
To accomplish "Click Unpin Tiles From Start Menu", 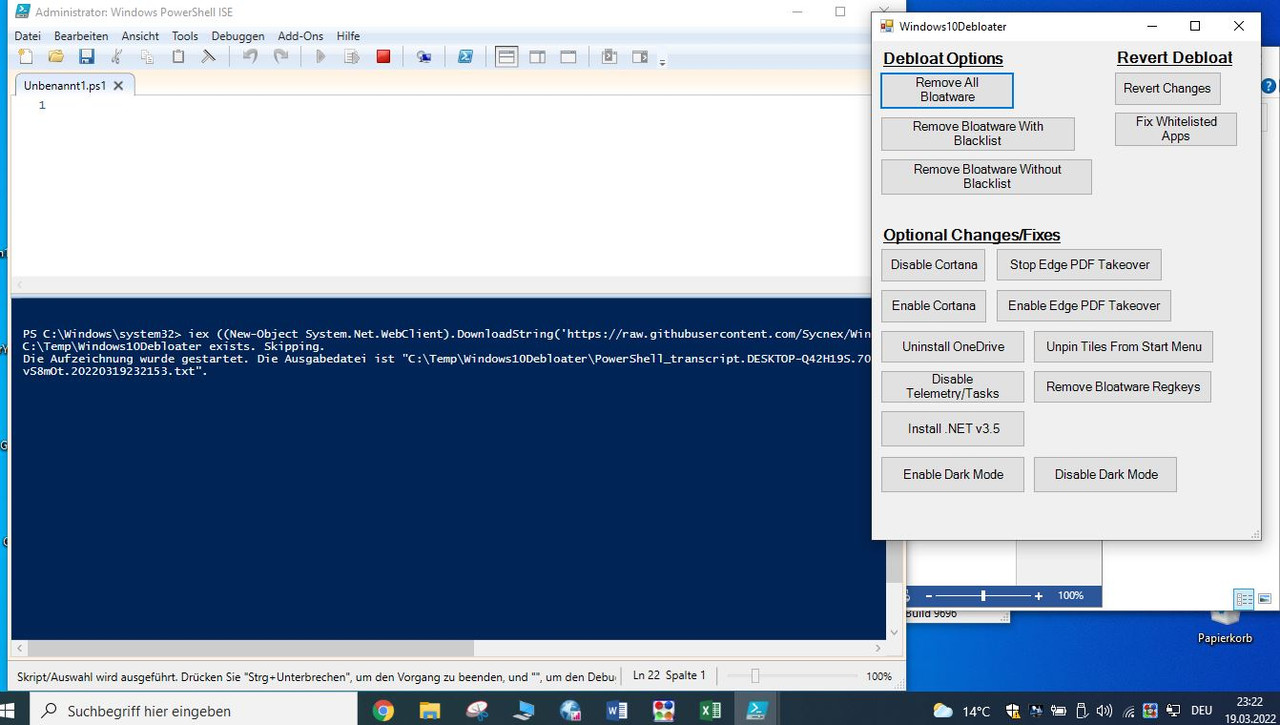I will [x=1124, y=347].
